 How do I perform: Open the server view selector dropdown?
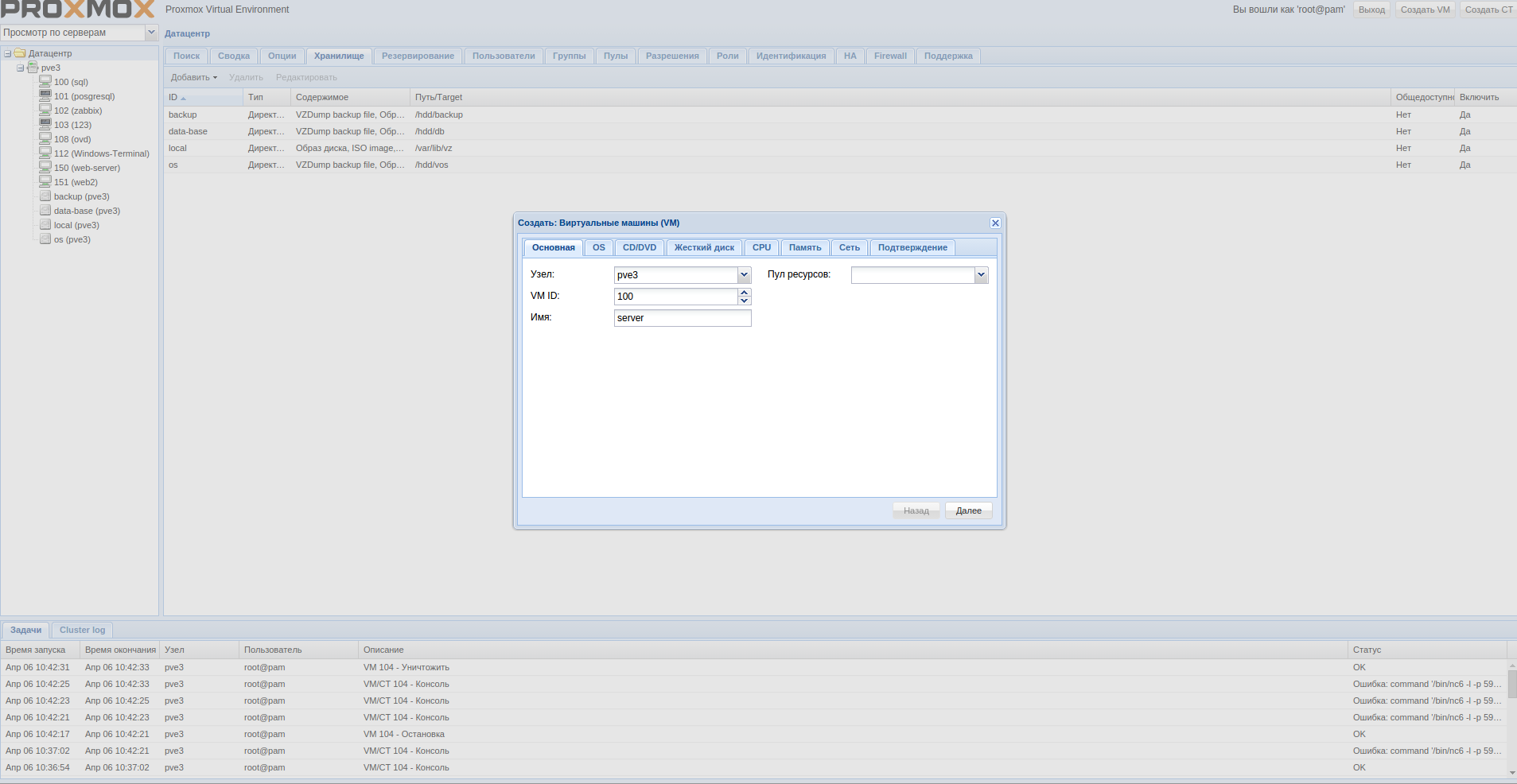point(151,33)
